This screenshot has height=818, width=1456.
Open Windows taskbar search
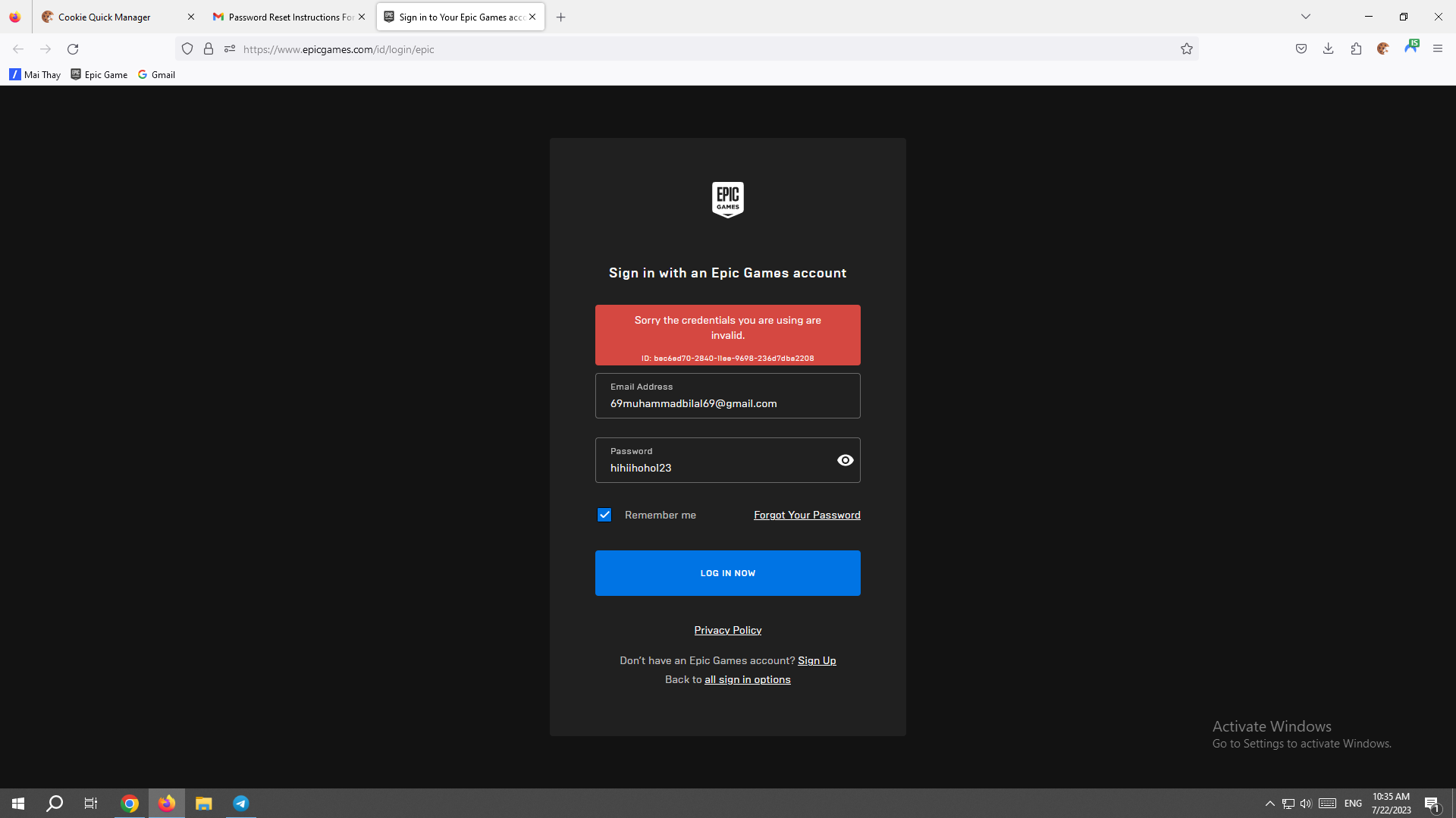(x=55, y=804)
